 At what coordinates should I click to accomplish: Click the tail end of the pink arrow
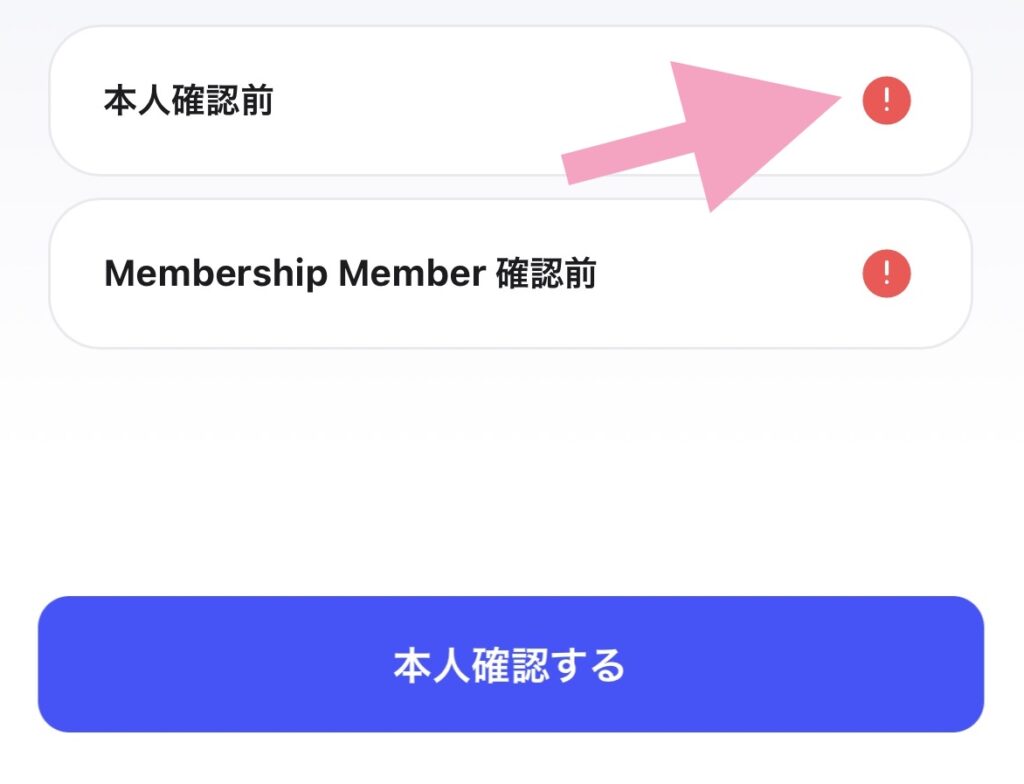[572, 169]
